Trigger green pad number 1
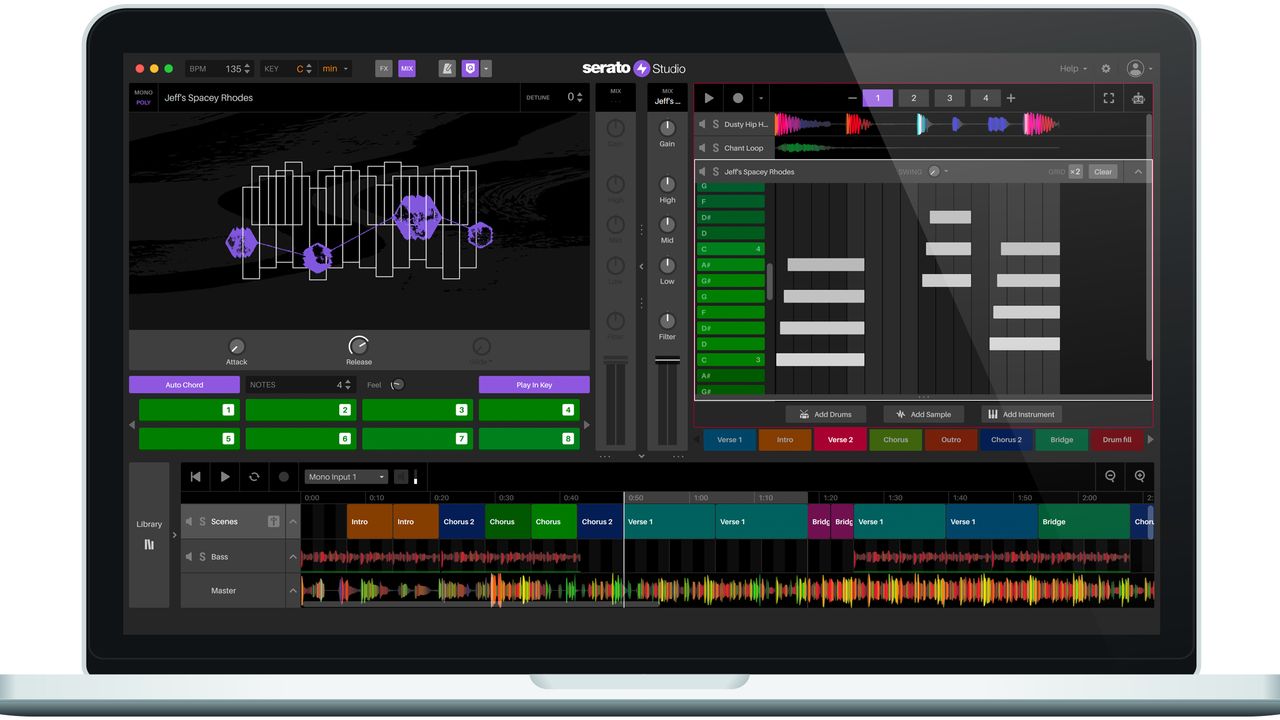The width and height of the screenshot is (1280, 720). (x=189, y=410)
